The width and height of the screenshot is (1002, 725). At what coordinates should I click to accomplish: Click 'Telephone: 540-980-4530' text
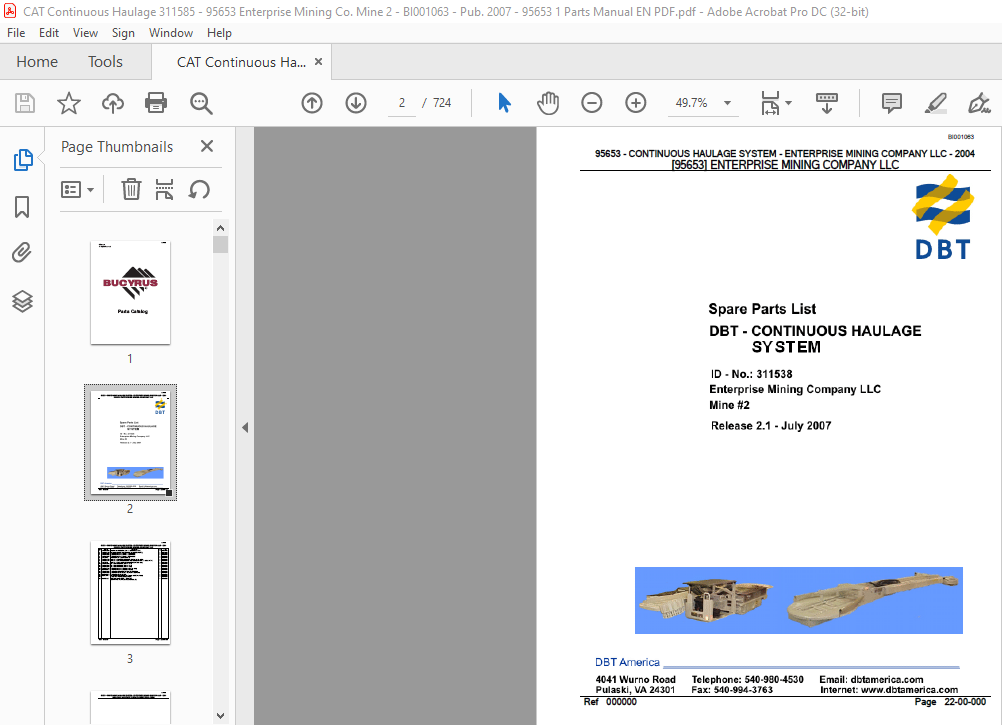pyautogui.click(x=748, y=680)
